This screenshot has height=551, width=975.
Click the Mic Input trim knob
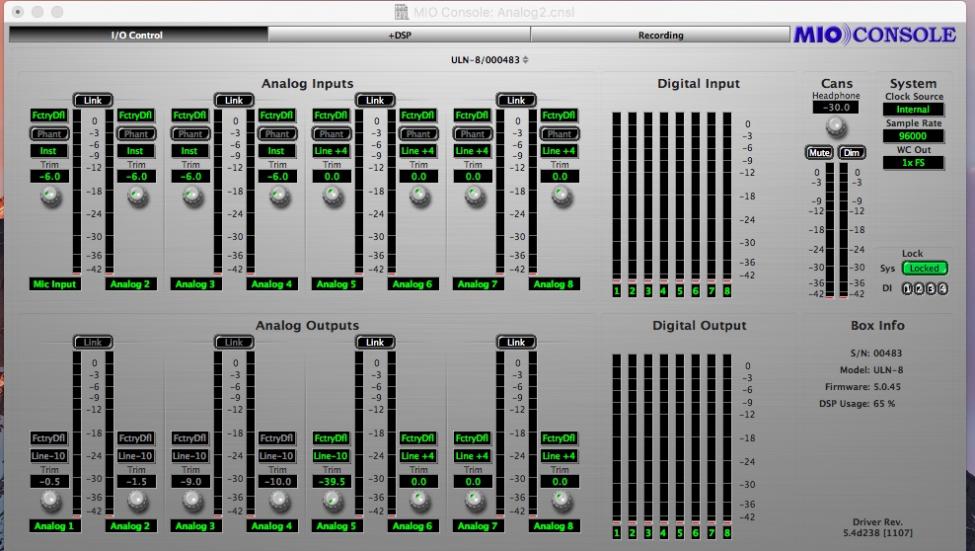click(x=50, y=197)
